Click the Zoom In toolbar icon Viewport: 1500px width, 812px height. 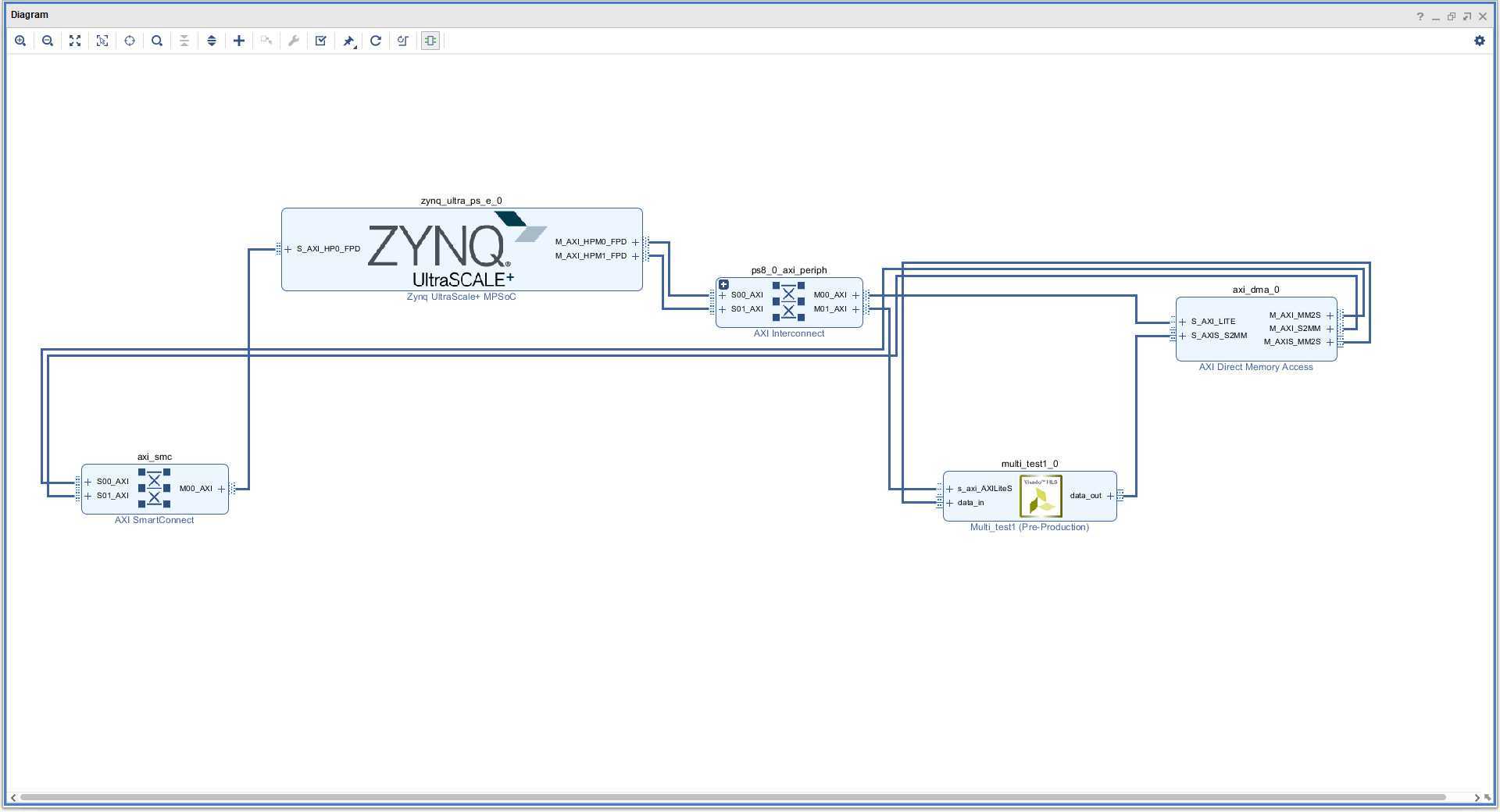point(20,41)
